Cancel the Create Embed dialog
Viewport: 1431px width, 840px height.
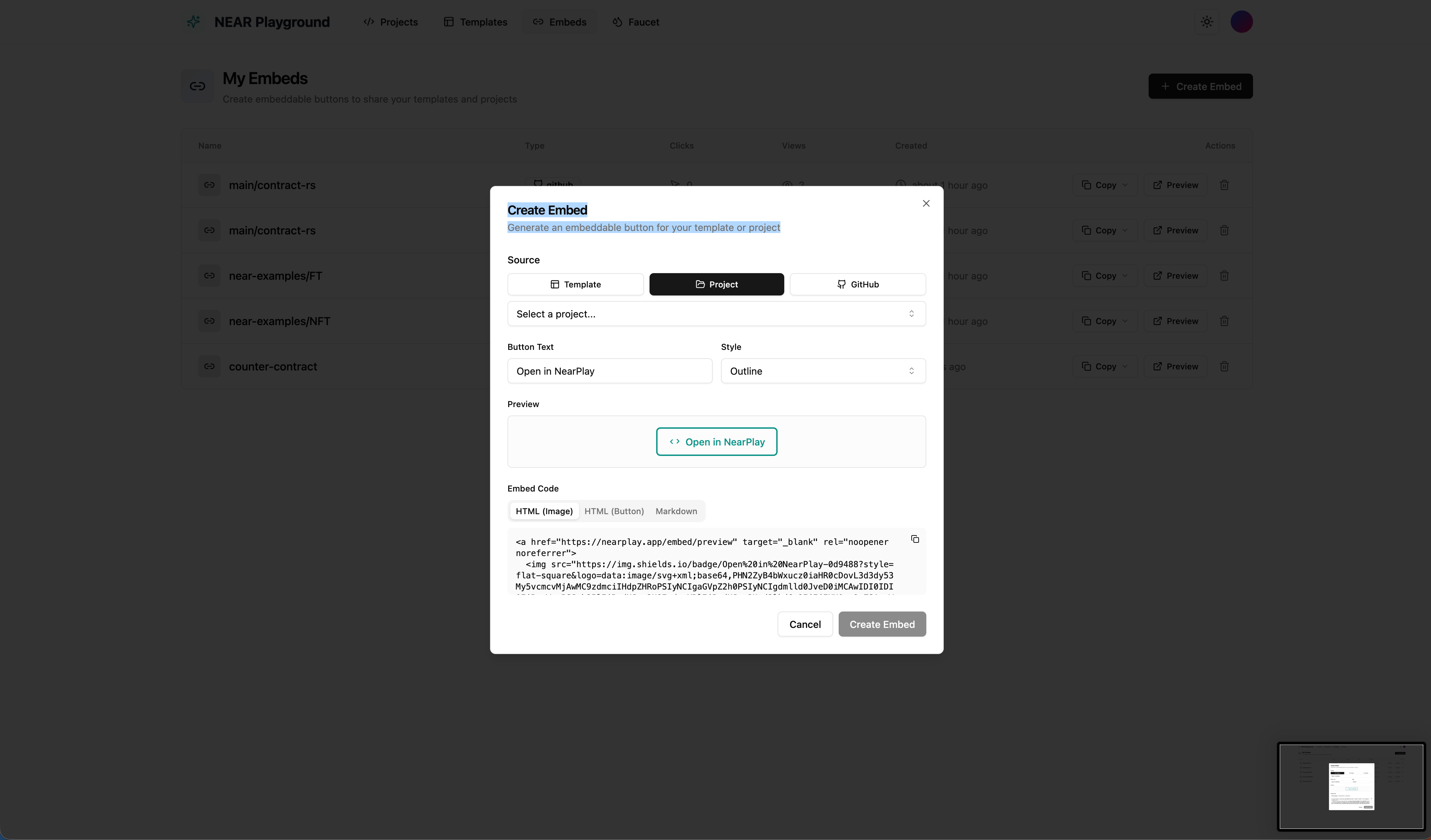click(x=805, y=624)
